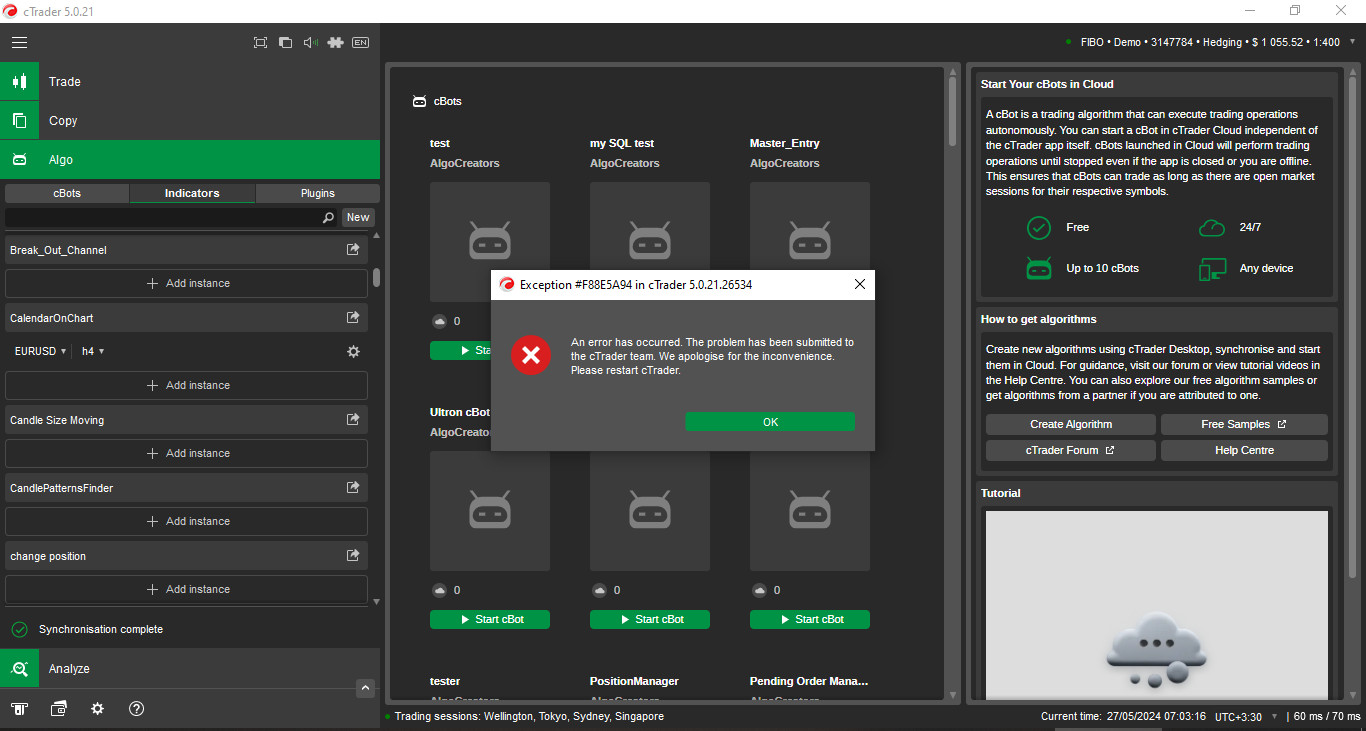This screenshot has width=1366, height=731.
Task: Open the sidebar settings gear
Action: pyautogui.click(x=97, y=708)
